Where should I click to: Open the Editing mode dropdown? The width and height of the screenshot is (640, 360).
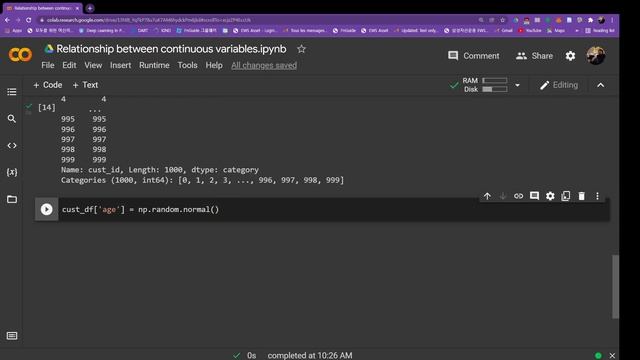pyautogui.click(x=559, y=85)
